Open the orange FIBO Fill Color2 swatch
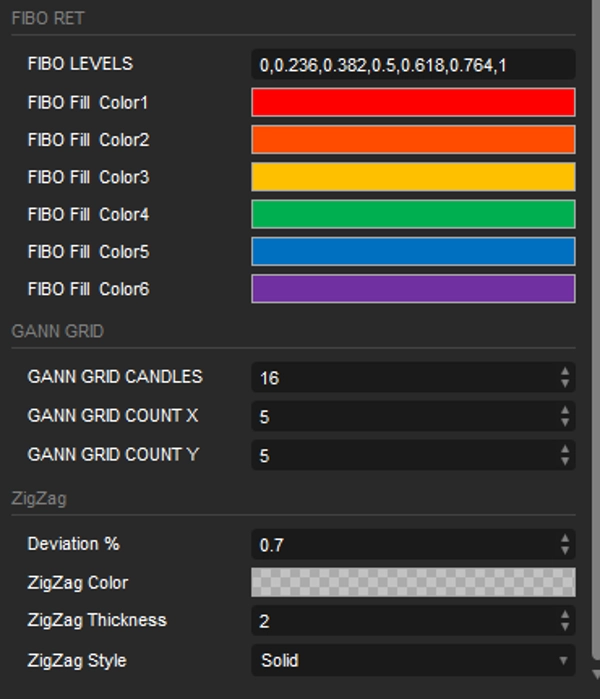600x699 pixels. click(x=412, y=140)
